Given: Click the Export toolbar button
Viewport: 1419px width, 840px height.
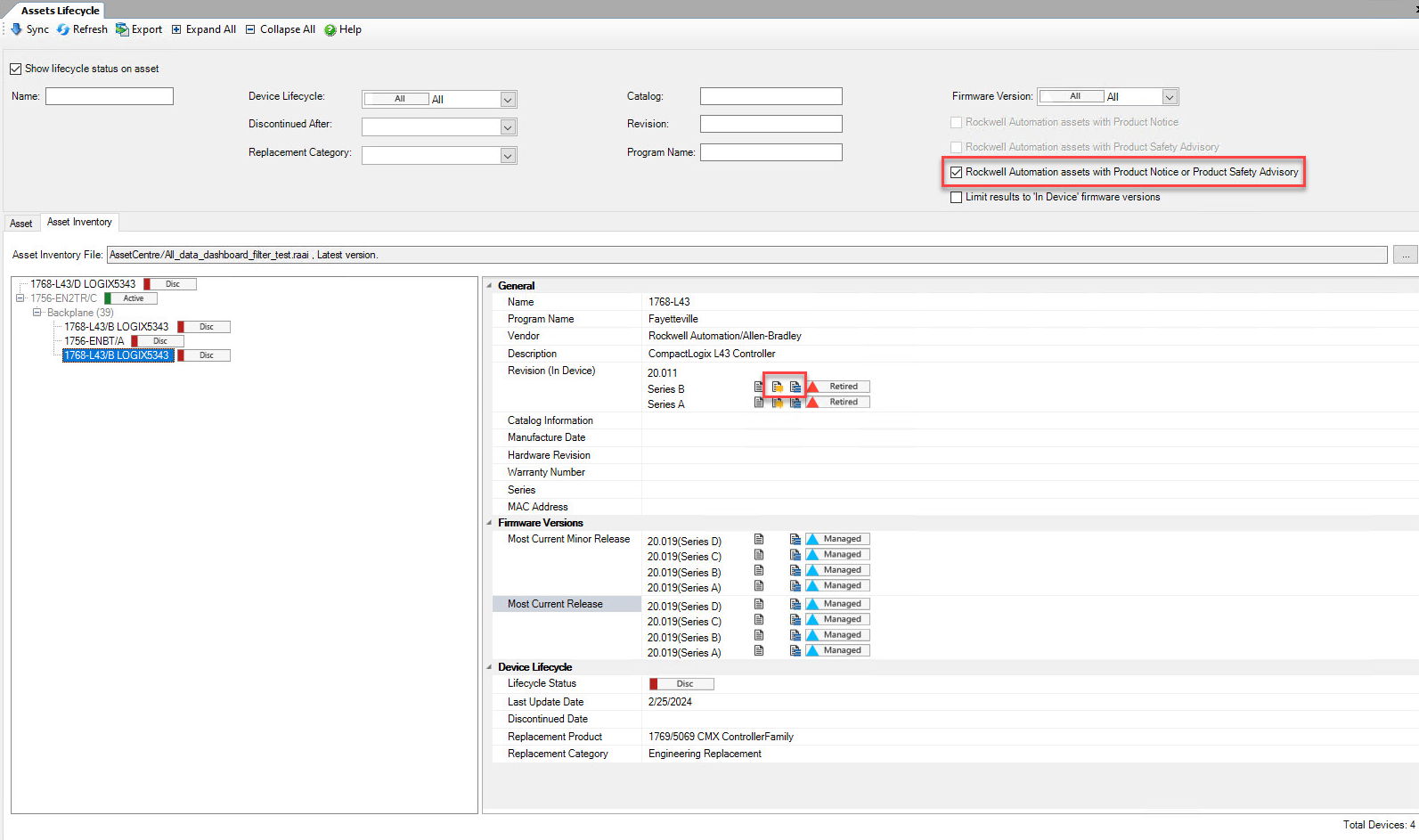Looking at the screenshot, I should pyautogui.click(x=139, y=29).
